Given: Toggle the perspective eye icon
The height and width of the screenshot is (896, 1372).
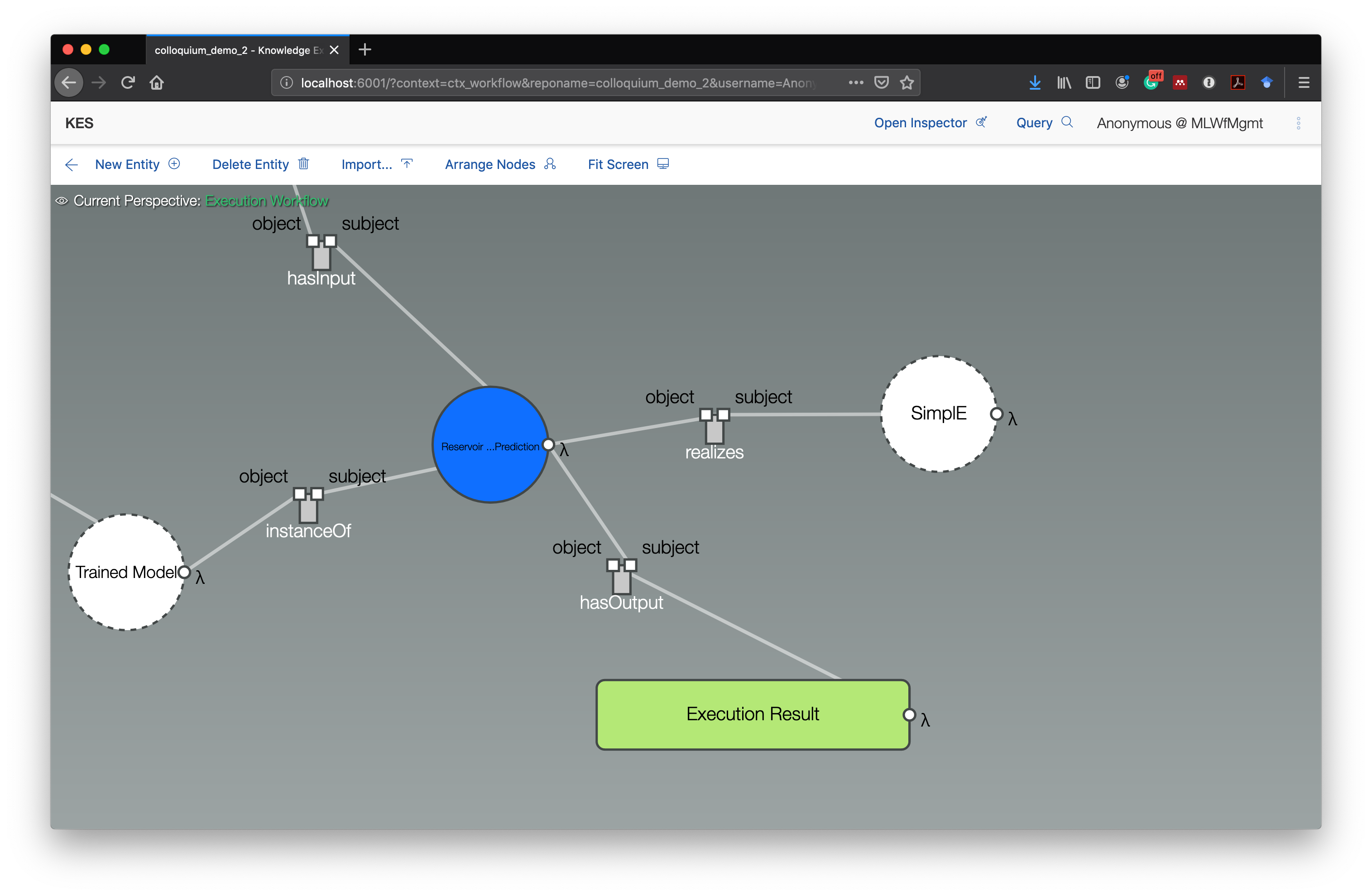Looking at the screenshot, I should [x=62, y=201].
